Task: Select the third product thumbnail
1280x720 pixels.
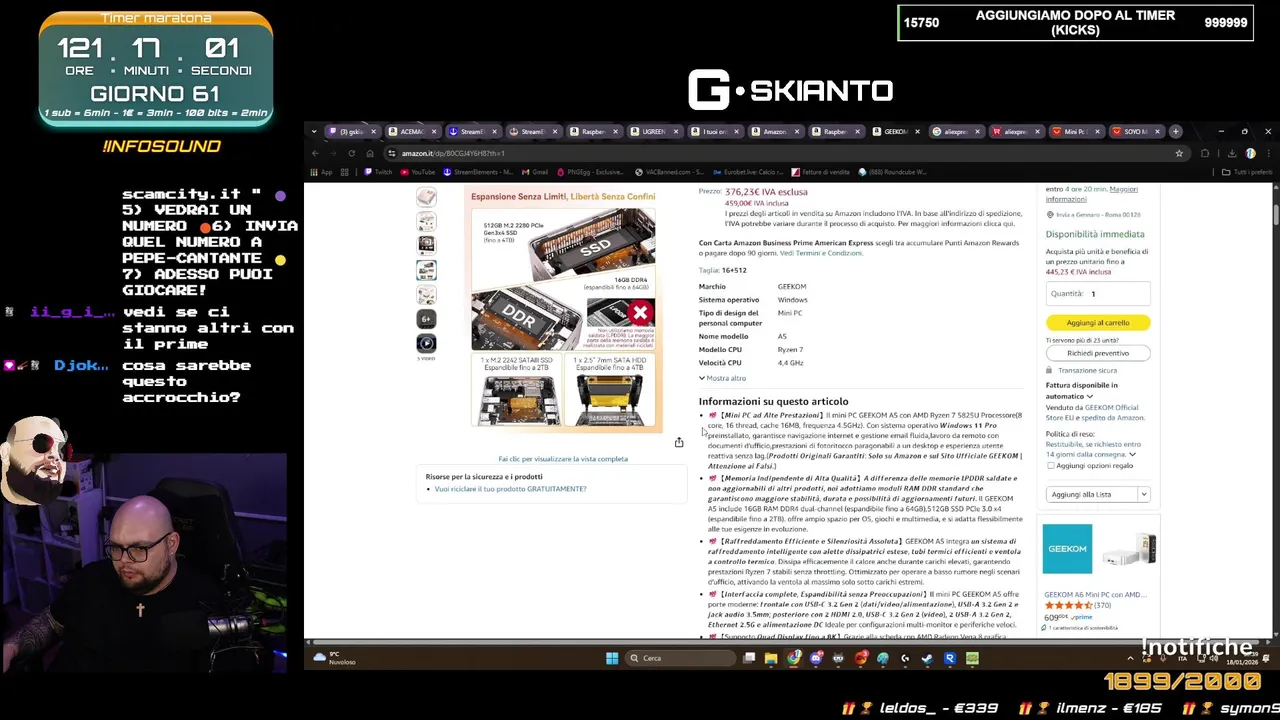Action: click(x=427, y=245)
